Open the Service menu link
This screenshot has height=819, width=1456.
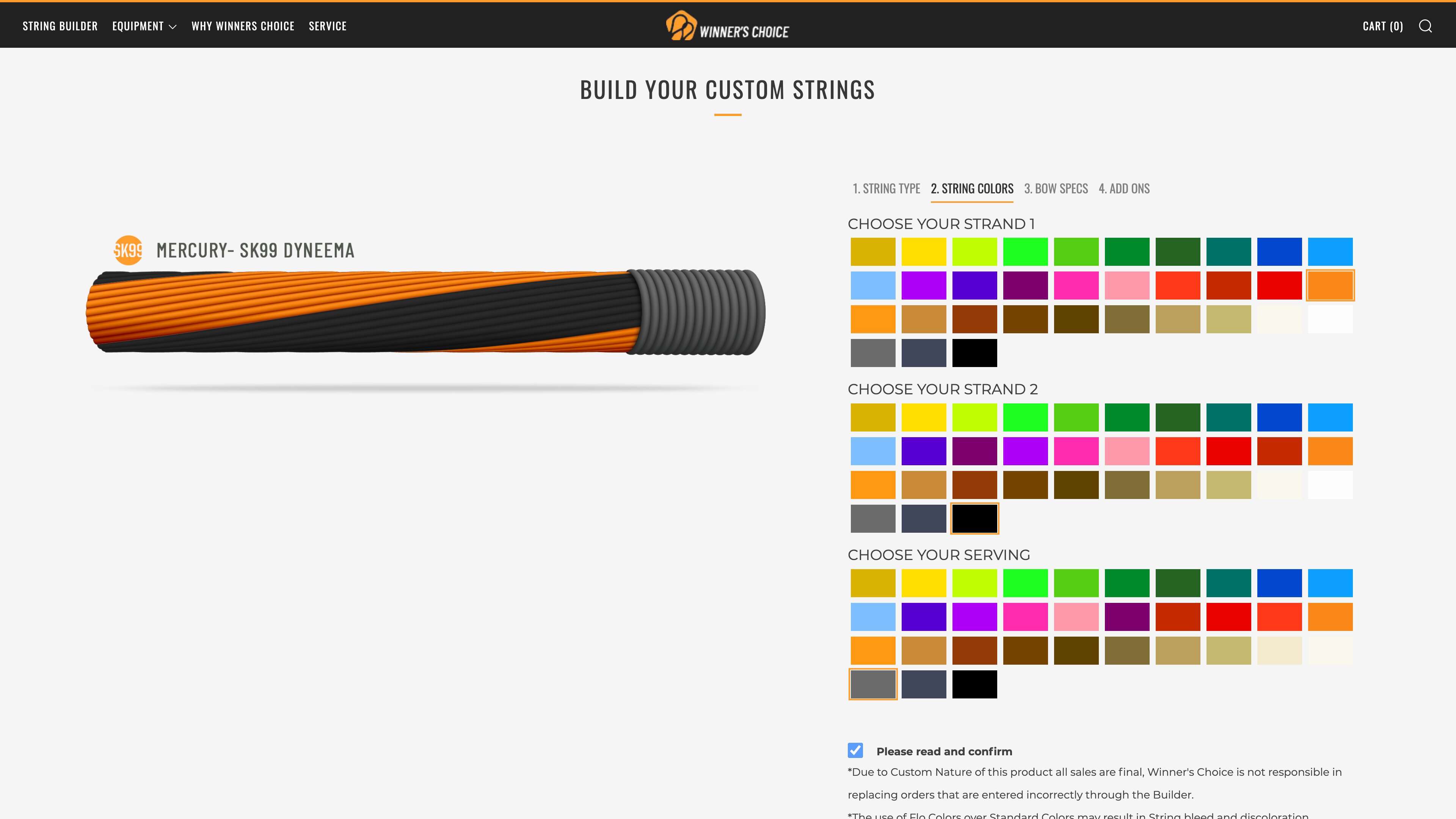click(327, 26)
